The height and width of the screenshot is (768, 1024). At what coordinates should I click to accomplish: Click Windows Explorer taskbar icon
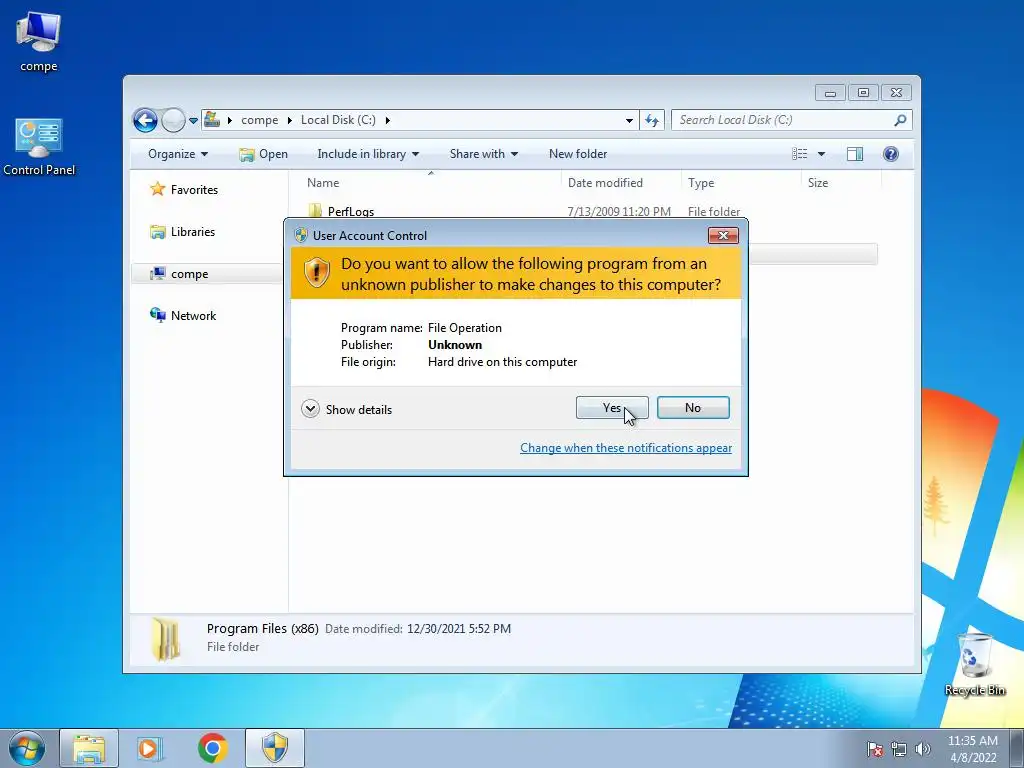click(x=89, y=748)
